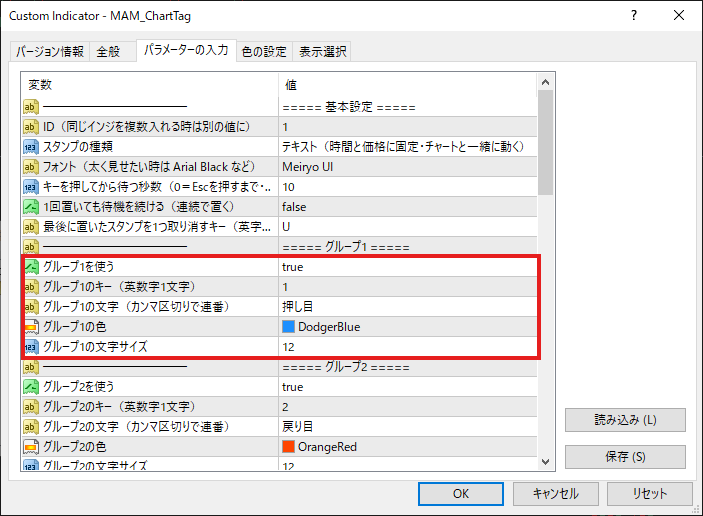Viewport: 703px width, 516px height.
Task: Toggle the false value of 1回置いても待機を続ける
Action: click(x=408, y=207)
